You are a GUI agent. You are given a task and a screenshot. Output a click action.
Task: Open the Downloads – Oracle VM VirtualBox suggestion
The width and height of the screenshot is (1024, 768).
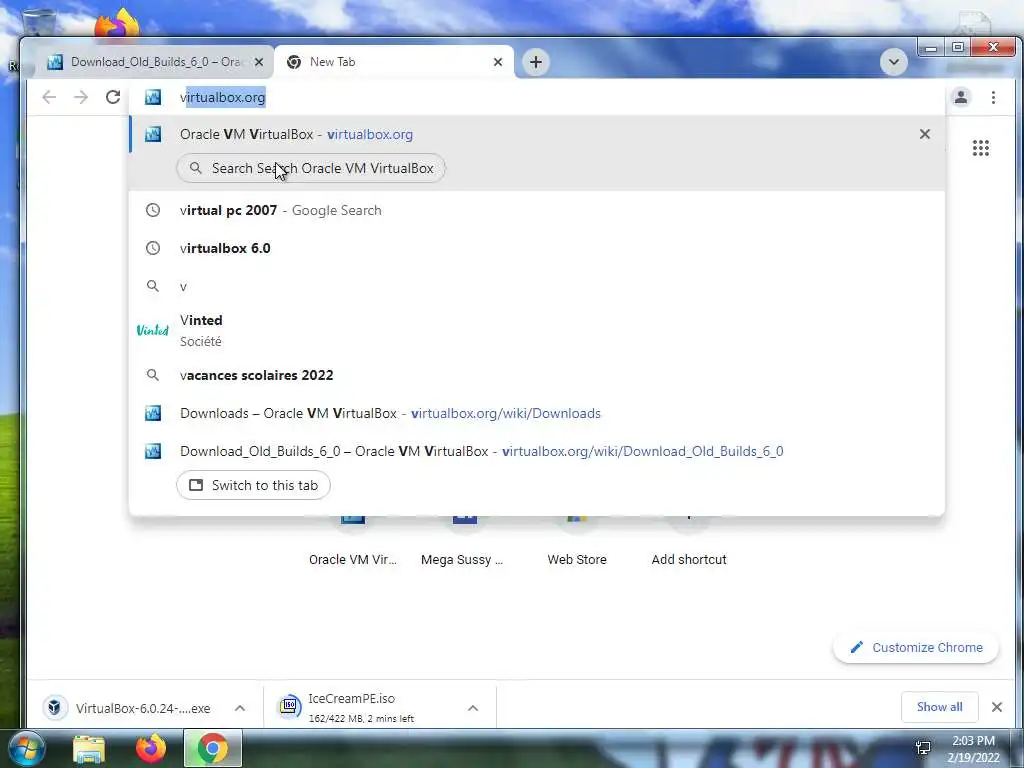click(x=537, y=413)
